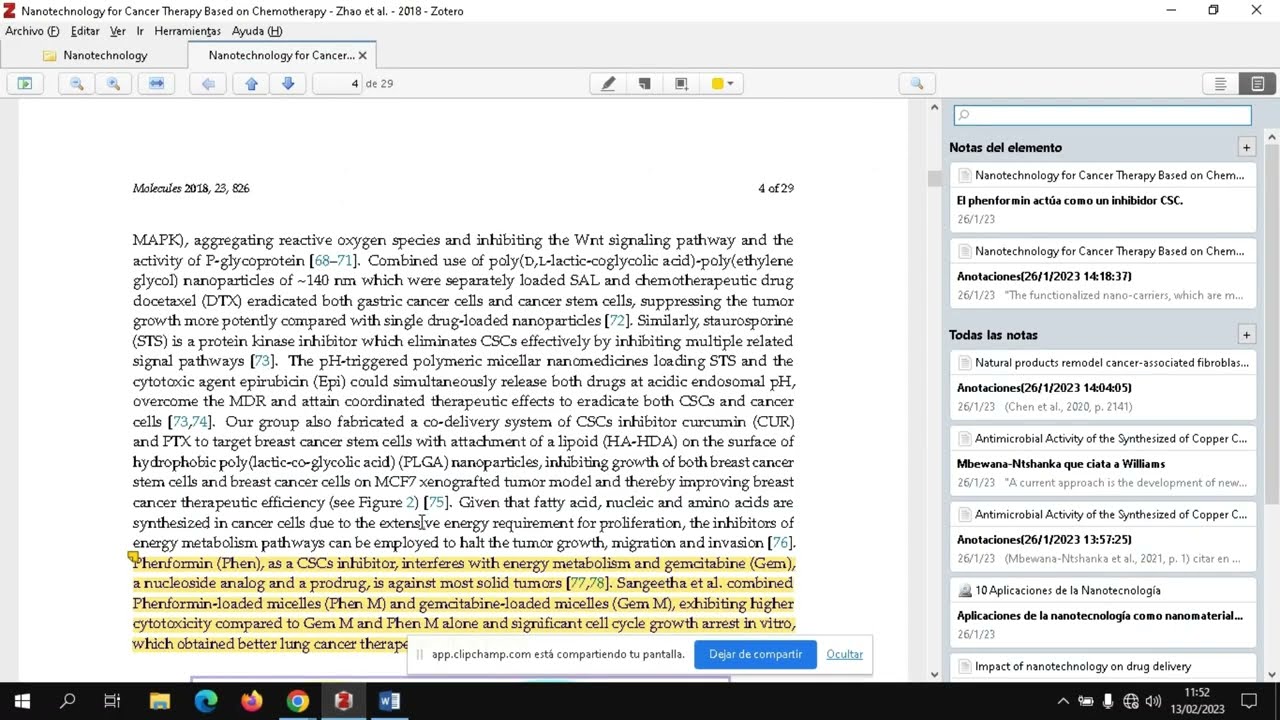Go back to previous location

coord(208,84)
